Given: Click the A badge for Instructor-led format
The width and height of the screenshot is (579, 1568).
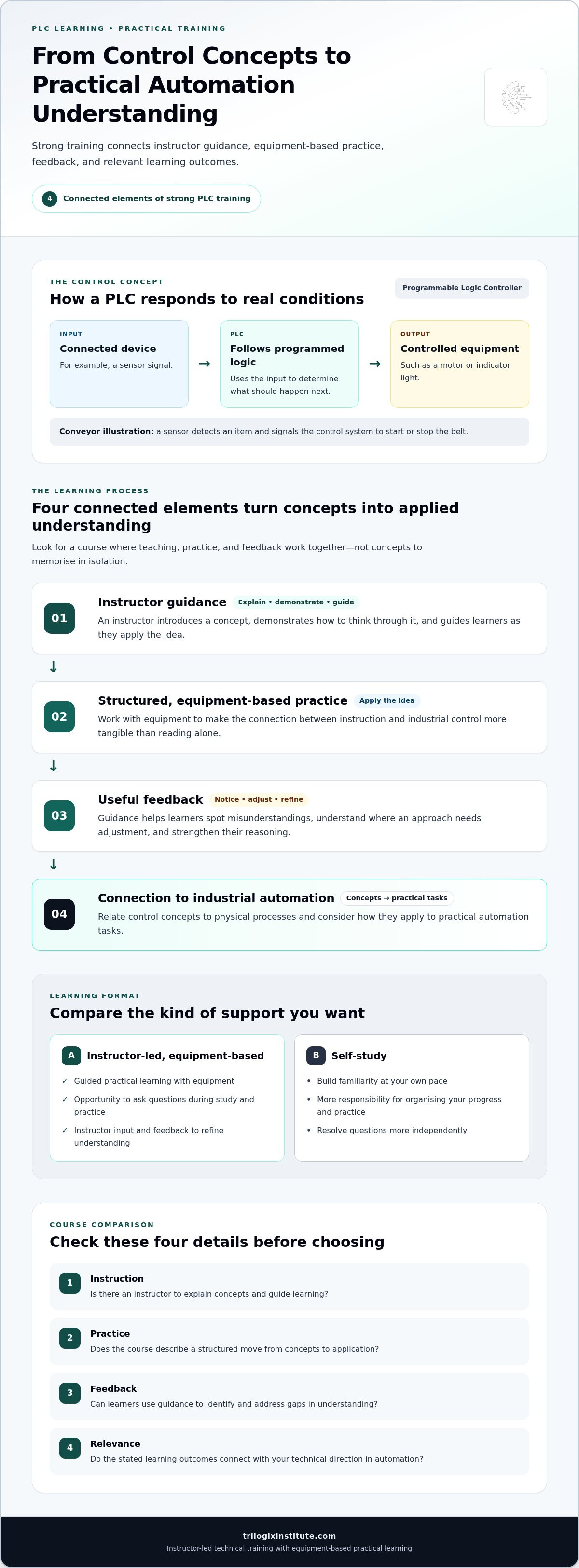Looking at the screenshot, I should (x=71, y=1055).
